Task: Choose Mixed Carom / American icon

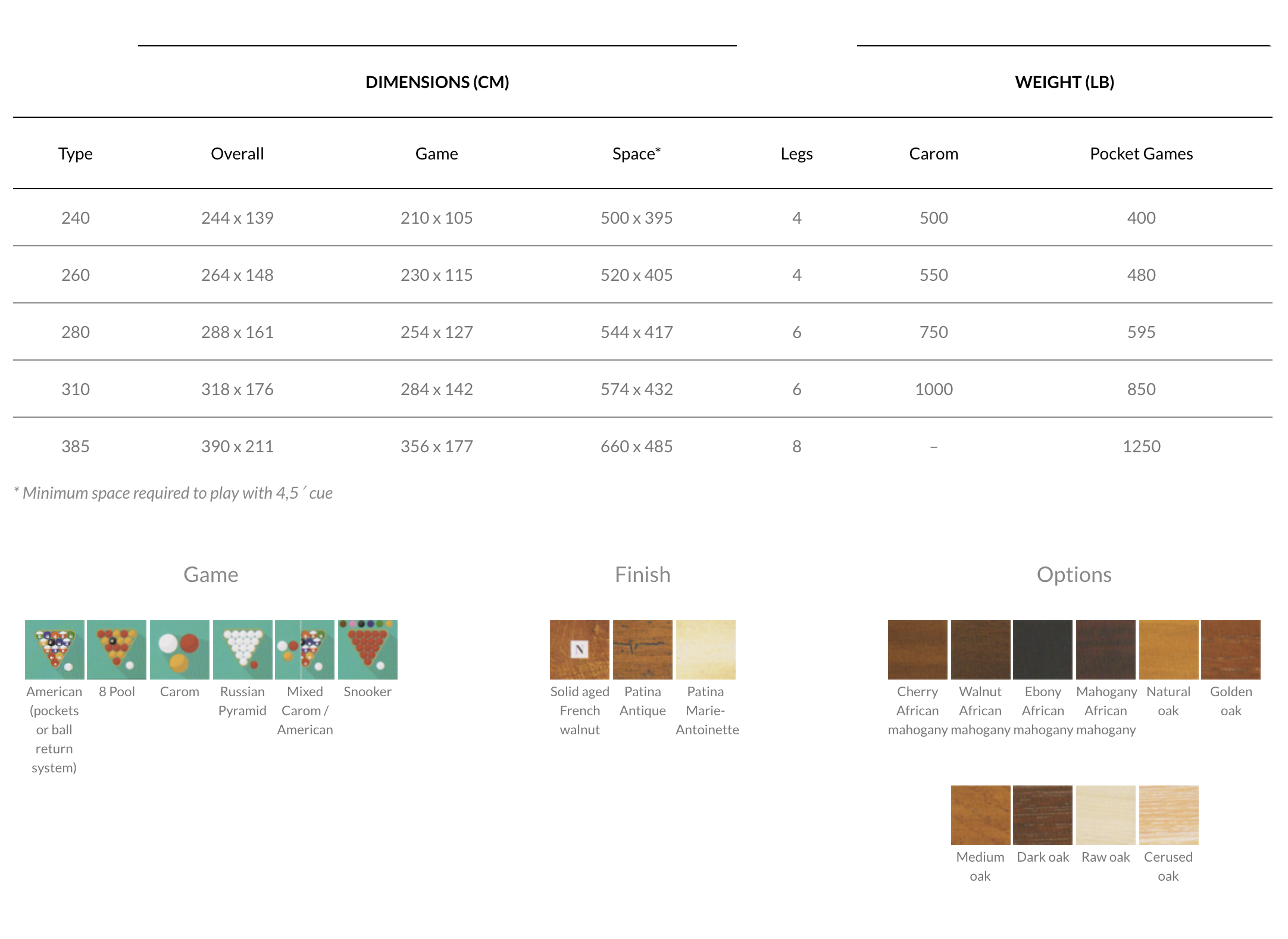Action: [305, 649]
